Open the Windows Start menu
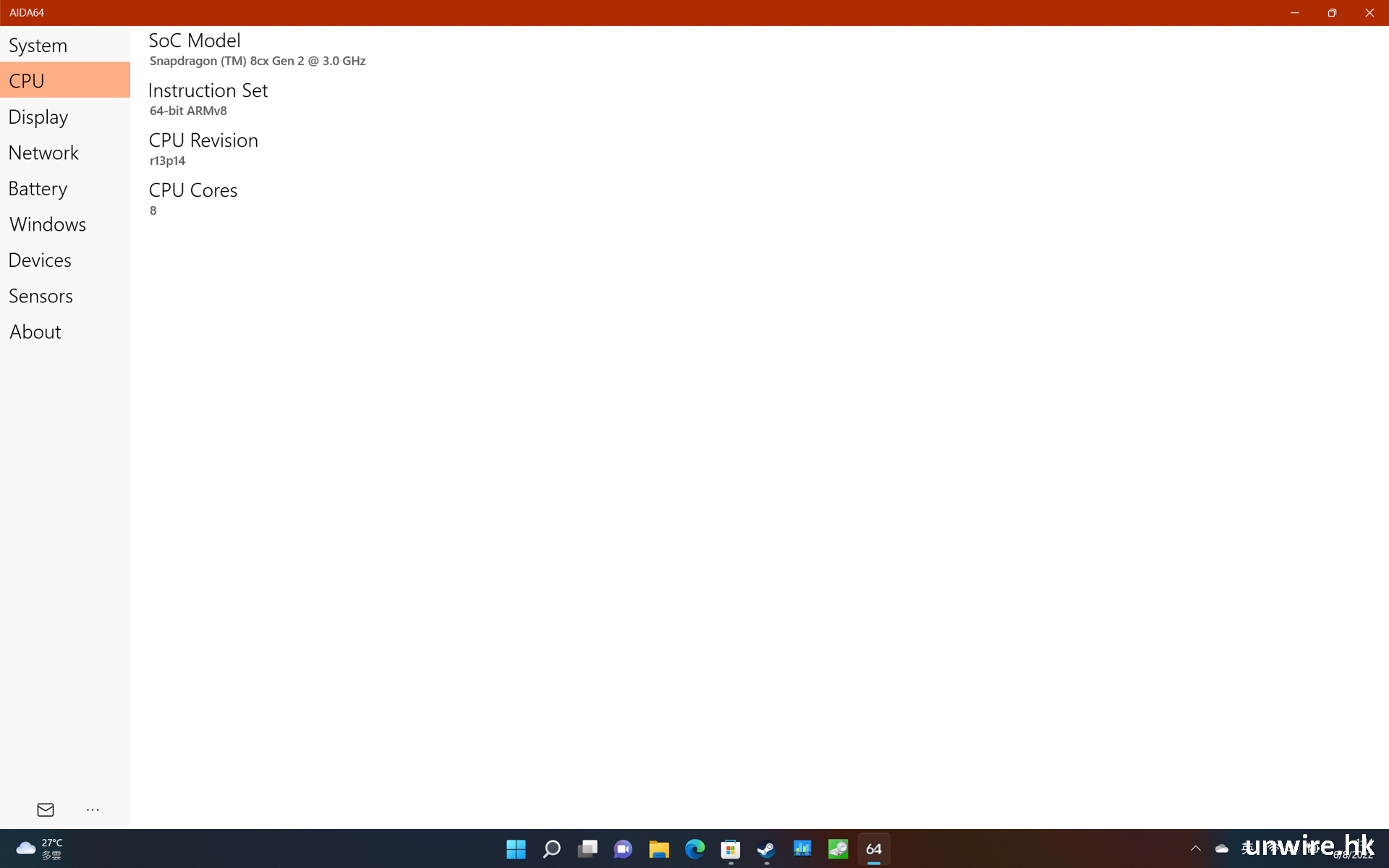 pyautogui.click(x=516, y=848)
